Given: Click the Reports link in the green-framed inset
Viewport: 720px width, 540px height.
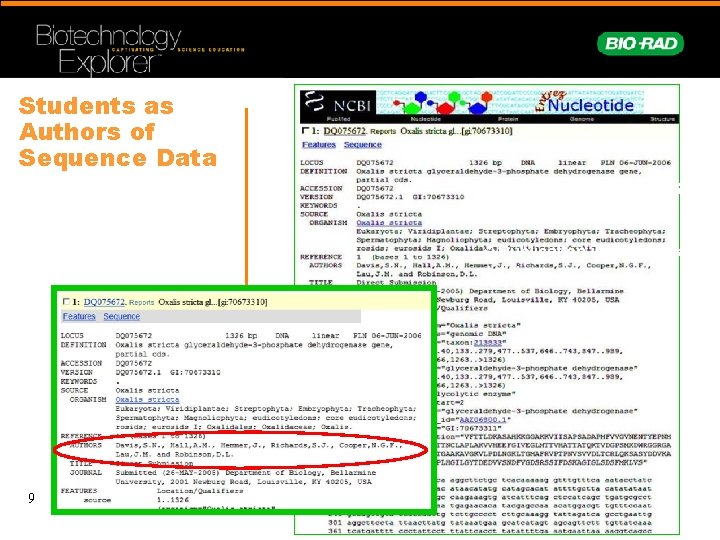Looking at the screenshot, I should (141, 302).
